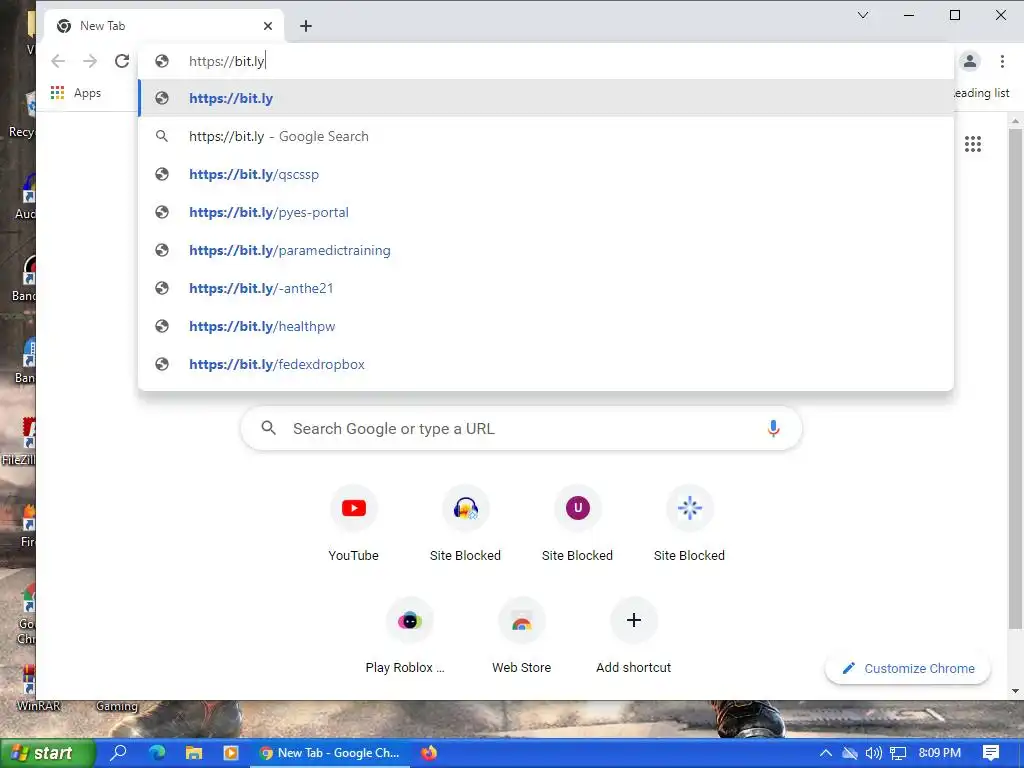The image size is (1024, 768).
Task: Open the blue snowflake Site Blocked shortcut
Action: pos(689,524)
